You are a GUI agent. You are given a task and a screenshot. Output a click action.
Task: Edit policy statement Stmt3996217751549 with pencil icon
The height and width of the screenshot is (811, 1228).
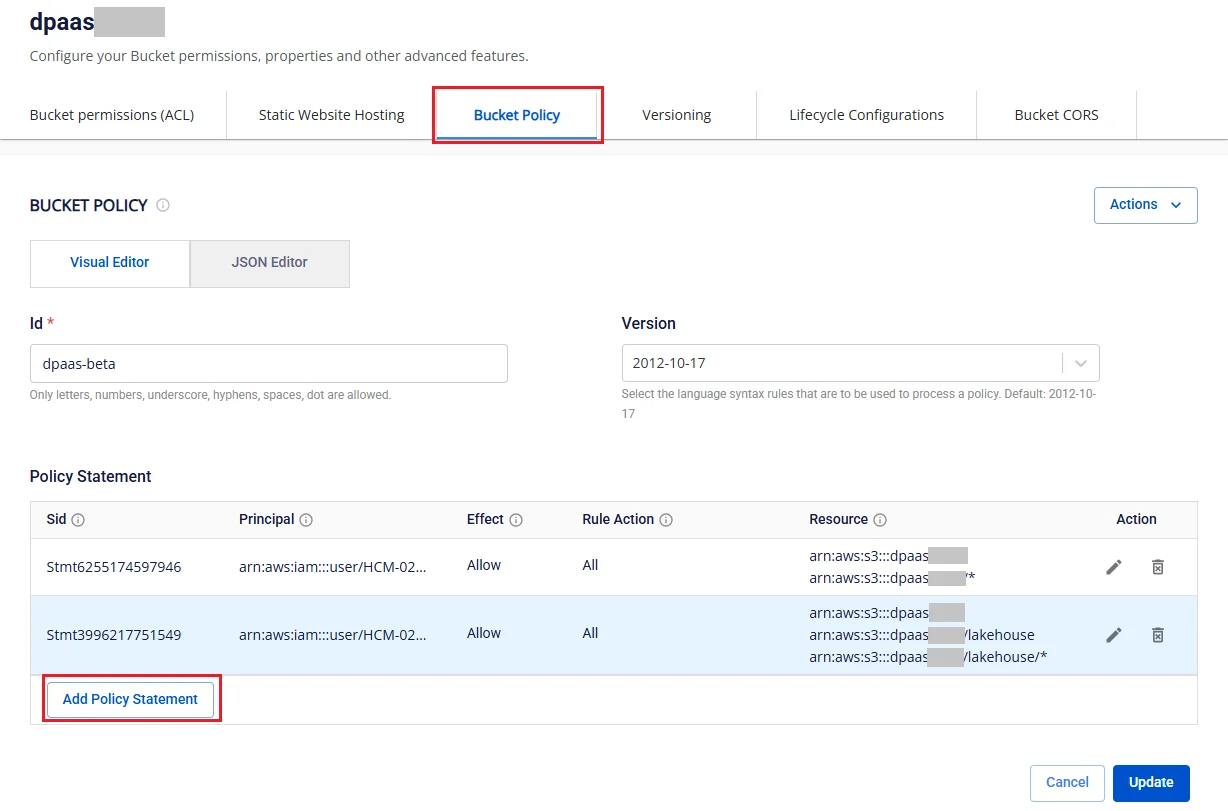(x=1114, y=635)
